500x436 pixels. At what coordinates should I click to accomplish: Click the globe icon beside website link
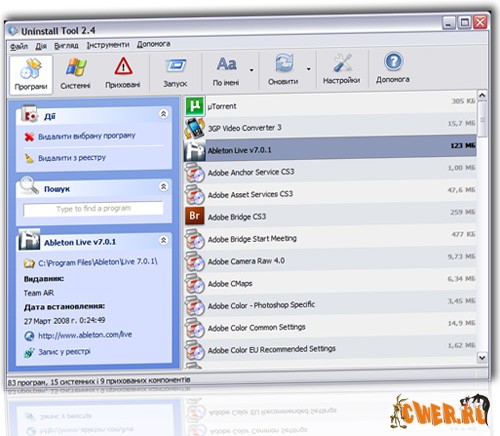(x=29, y=336)
